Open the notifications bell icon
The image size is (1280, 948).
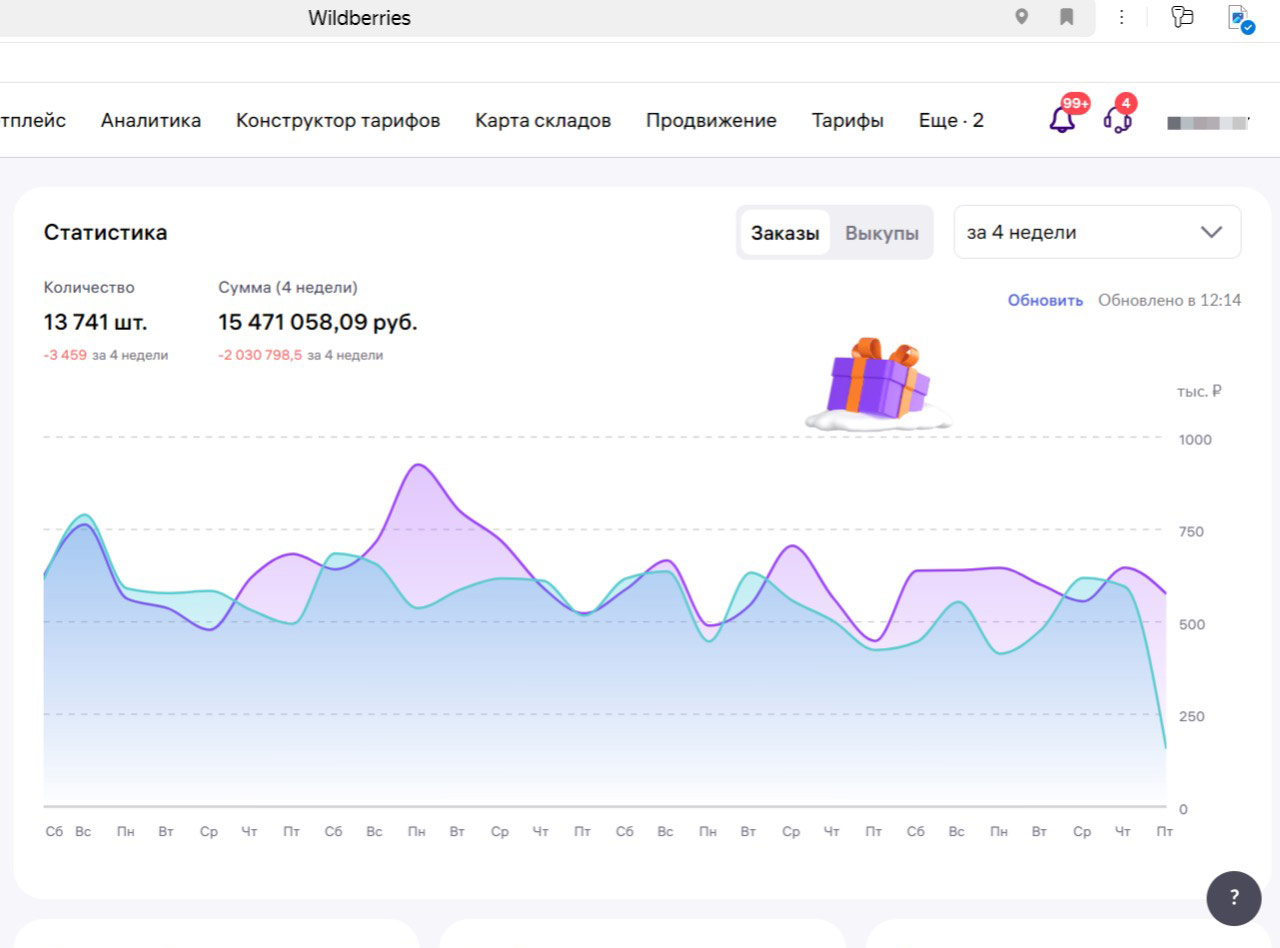[x=1062, y=120]
